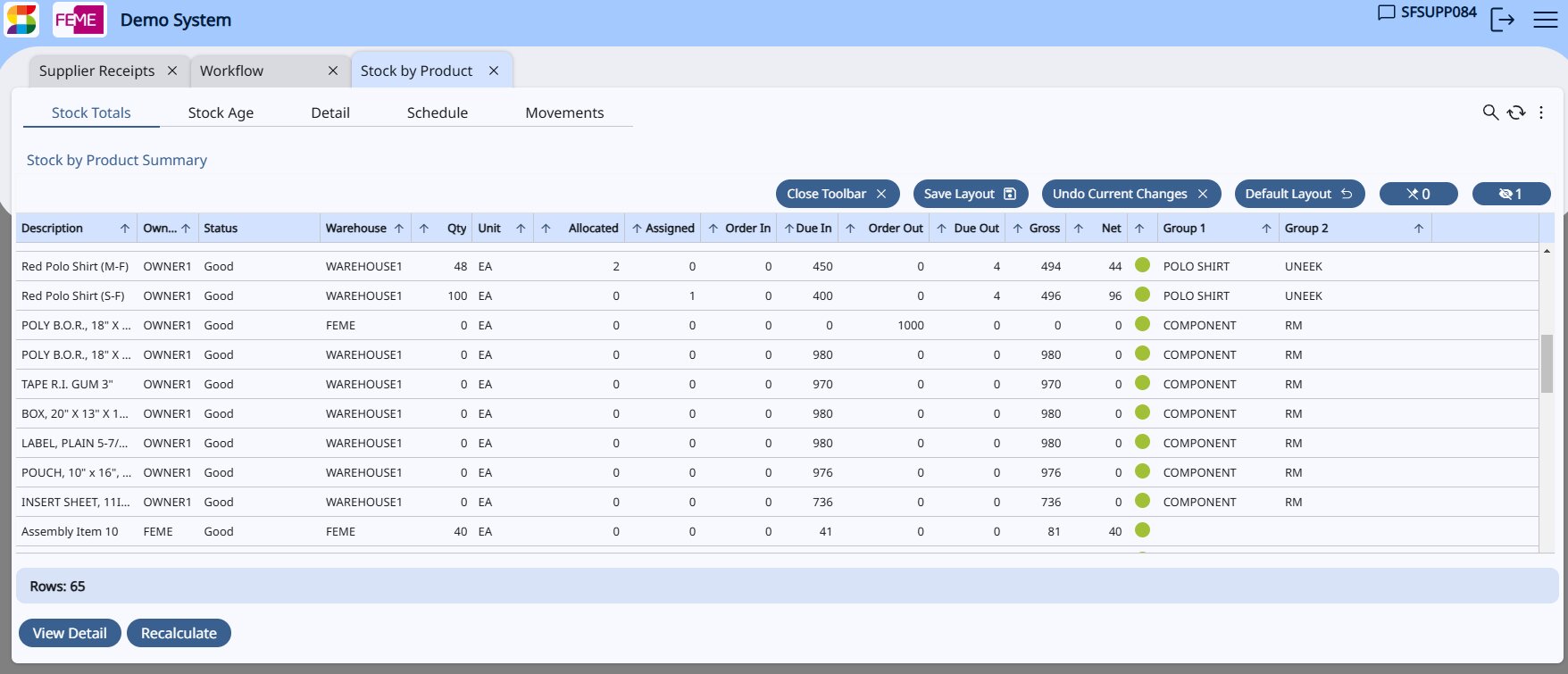Sort by the Description column arrow
The width and height of the screenshot is (1568, 674).
125,229
